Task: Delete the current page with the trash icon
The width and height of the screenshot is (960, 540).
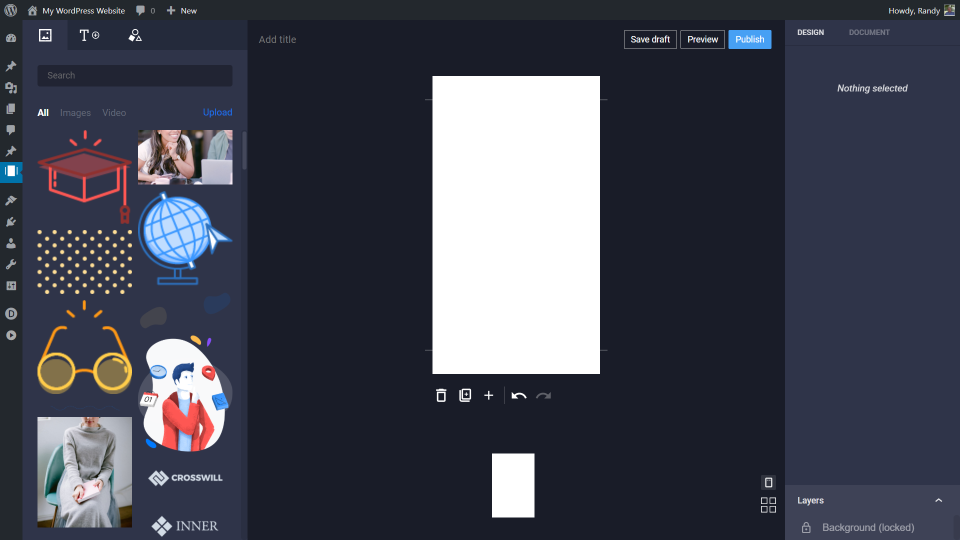Action: coord(441,396)
